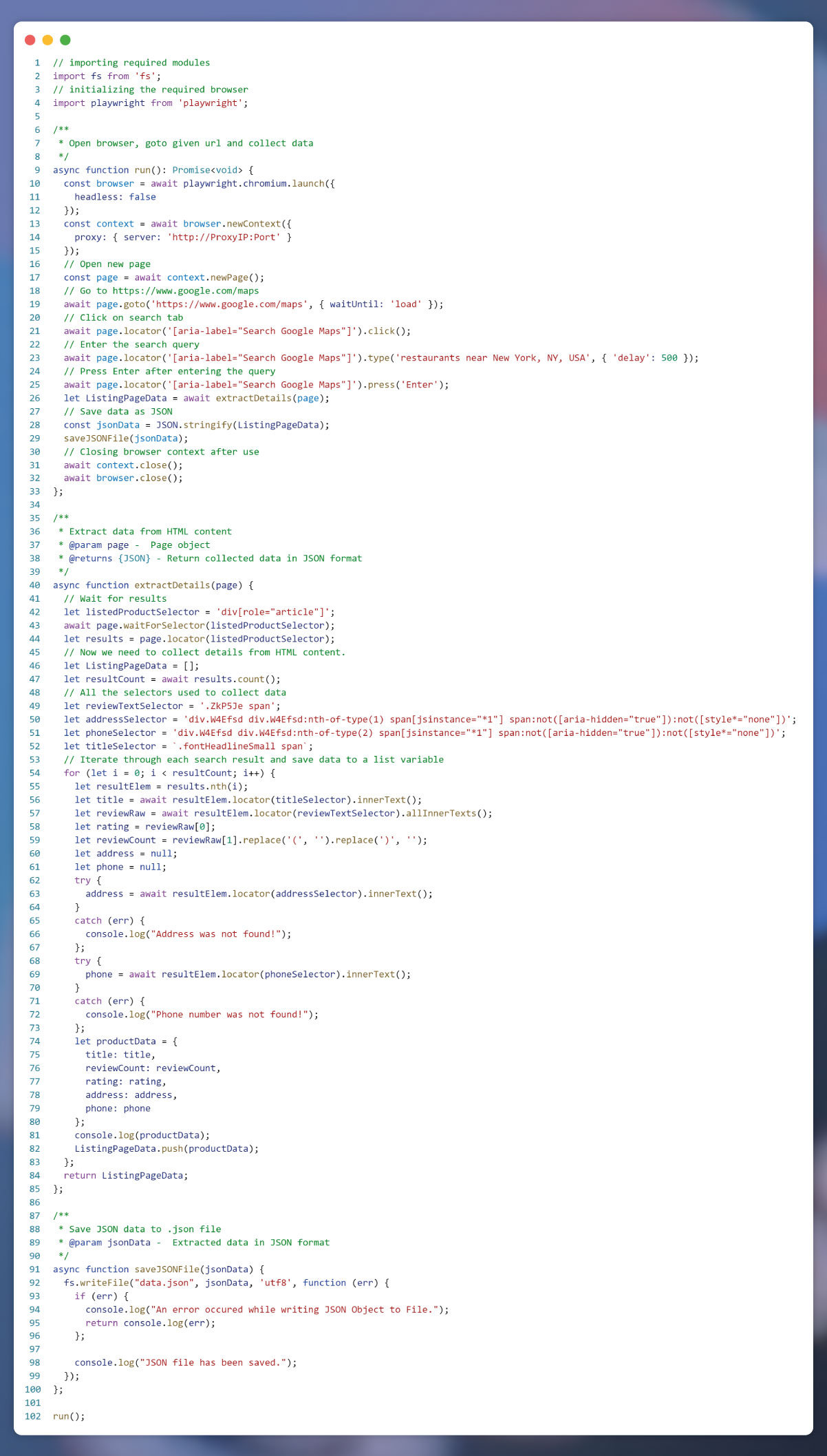This screenshot has height=1456, width=827.
Task: Click 'console.log(productData);' line
Action: coord(142,1136)
